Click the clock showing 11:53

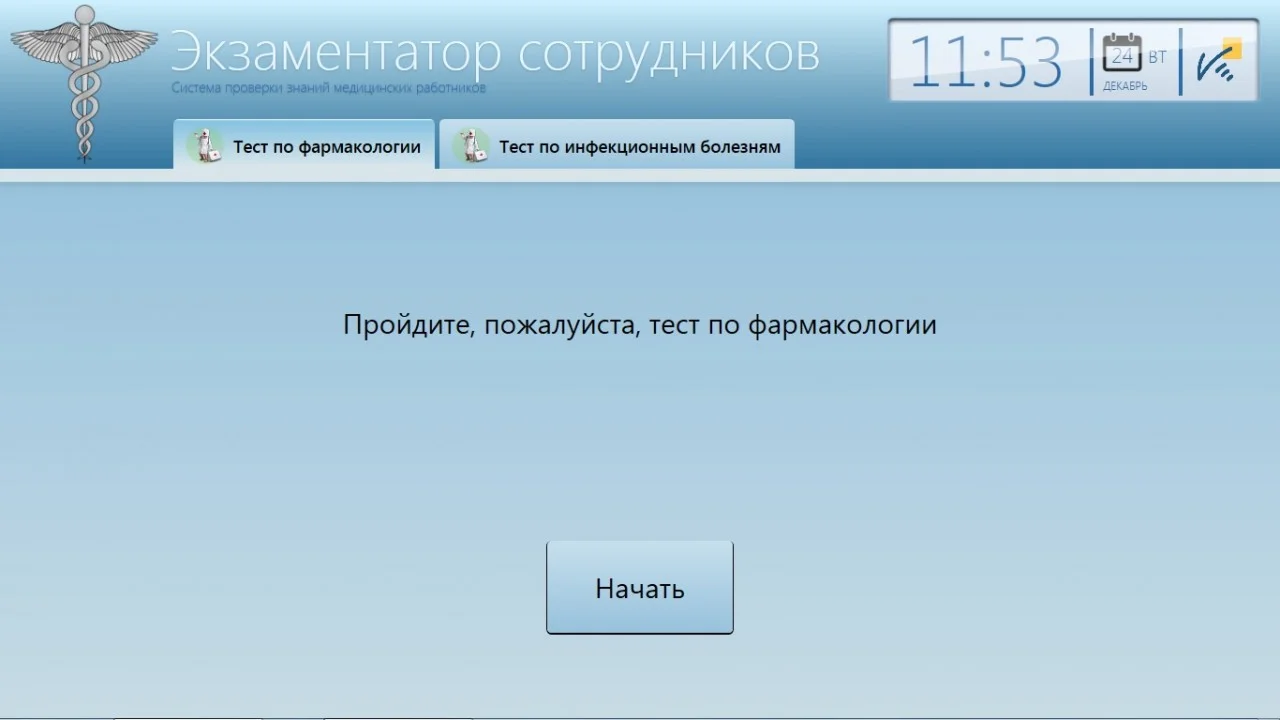pyautogui.click(x=985, y=60)
